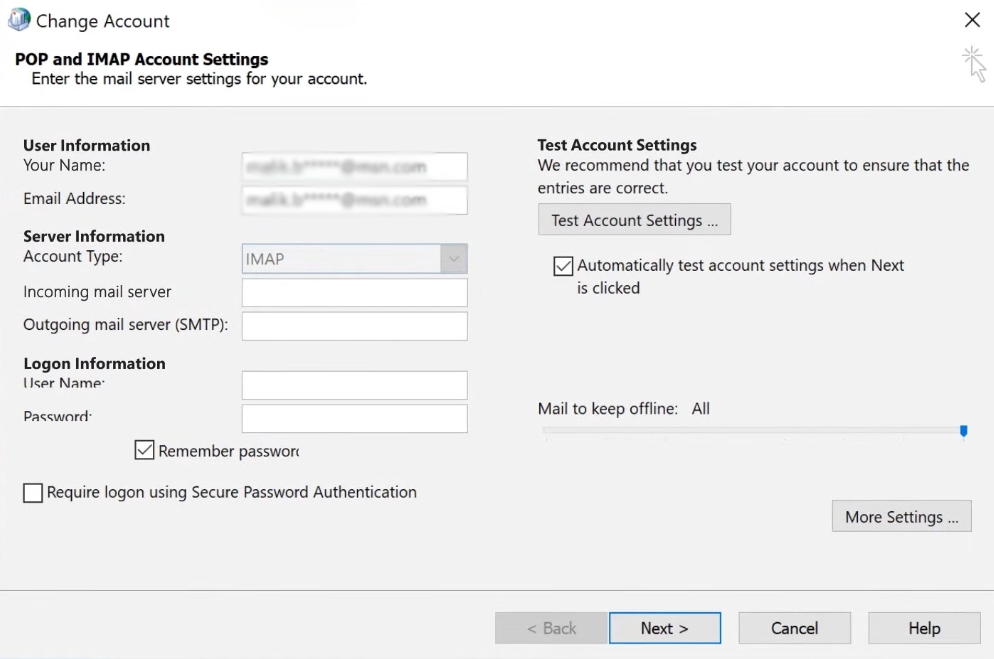Click the 'POP and IMAP Account Settings' heading

tap(141, 59)
